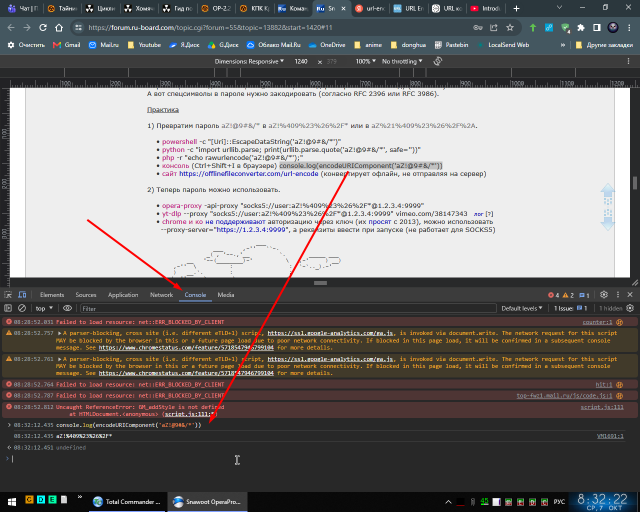Expand hidden bookmarks with the double chevron

point(563,45)
